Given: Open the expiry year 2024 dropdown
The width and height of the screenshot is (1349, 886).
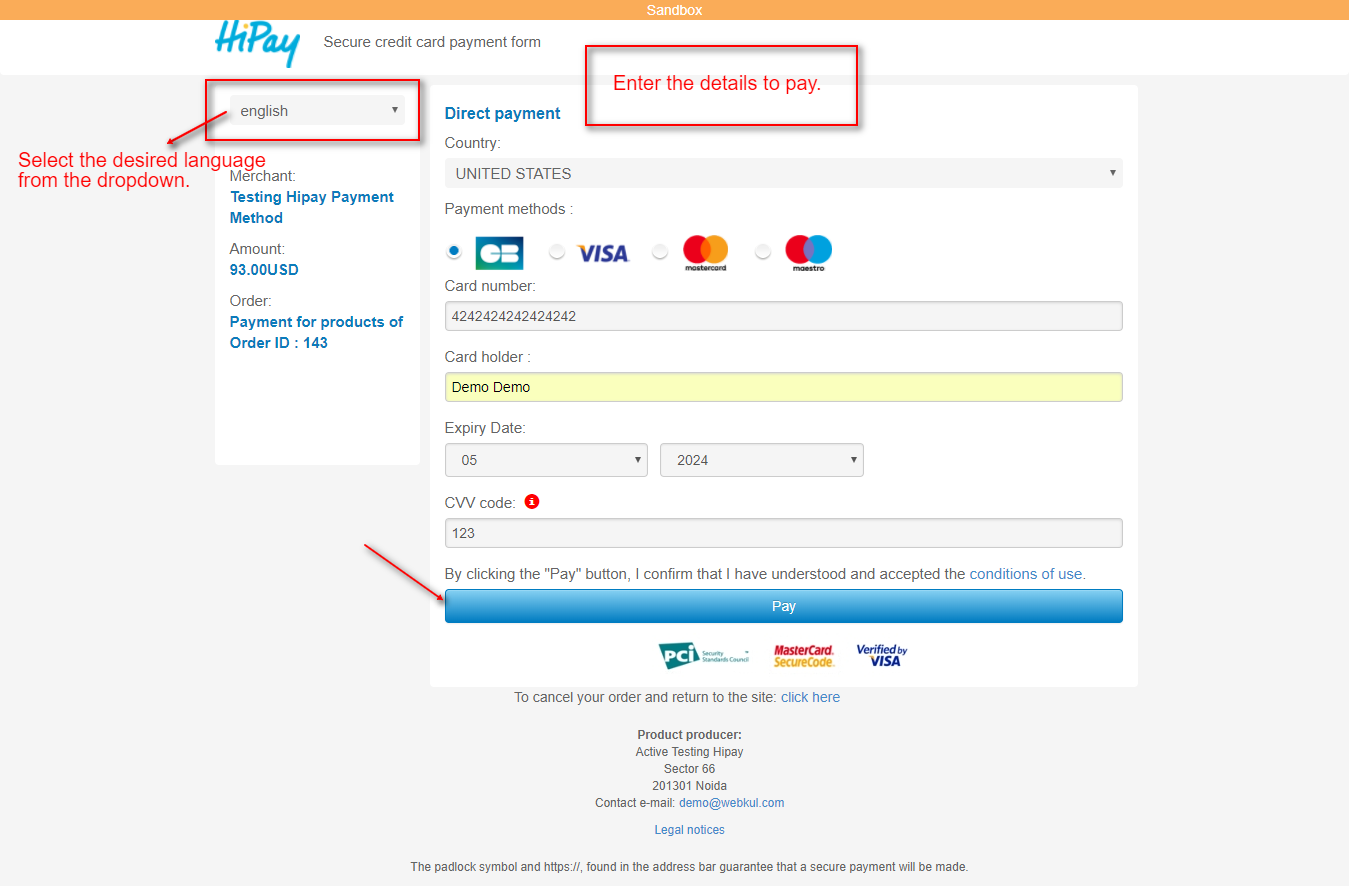Looking at the screenshot, I should point(761,459).
